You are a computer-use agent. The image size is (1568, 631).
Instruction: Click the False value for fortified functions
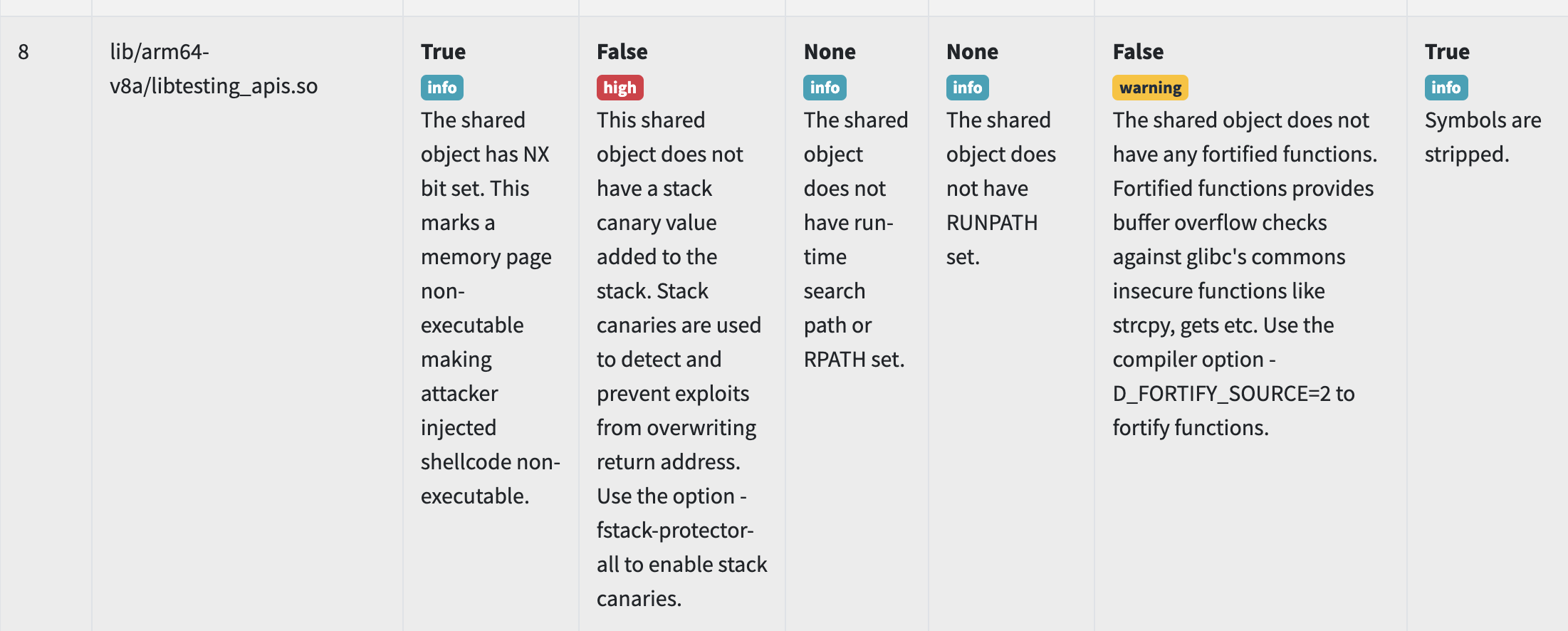point(1138,52)
